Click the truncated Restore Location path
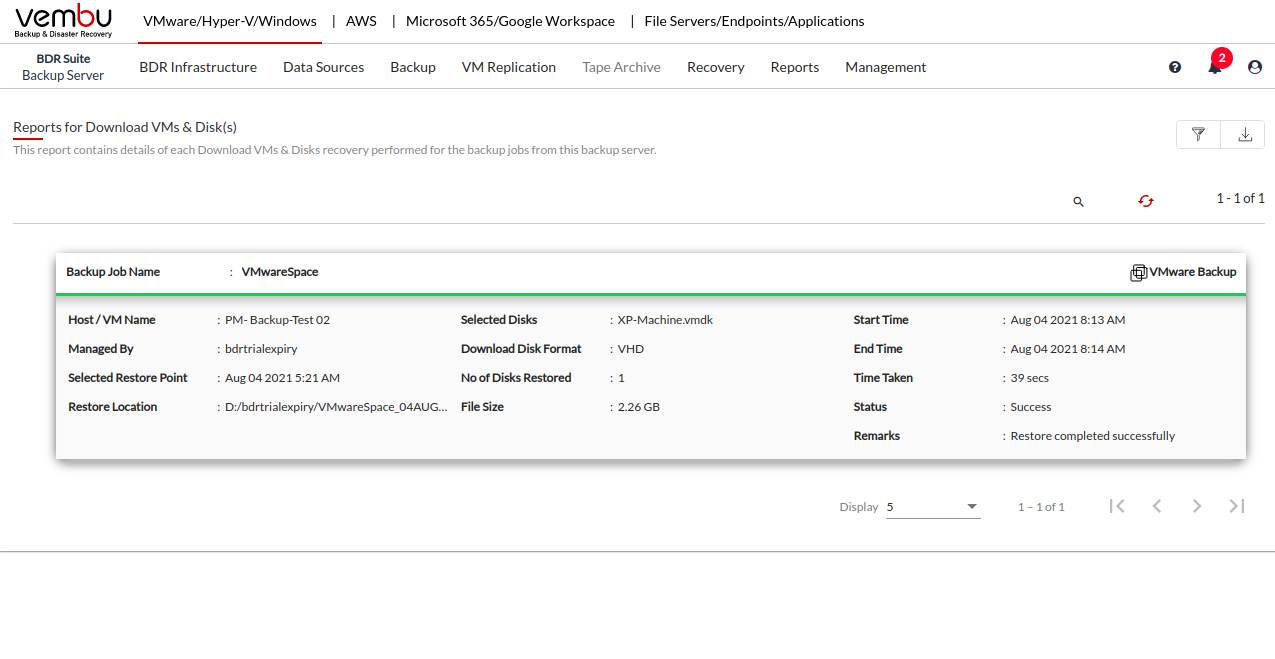The image size is (1275, 659). pos(336,407)
